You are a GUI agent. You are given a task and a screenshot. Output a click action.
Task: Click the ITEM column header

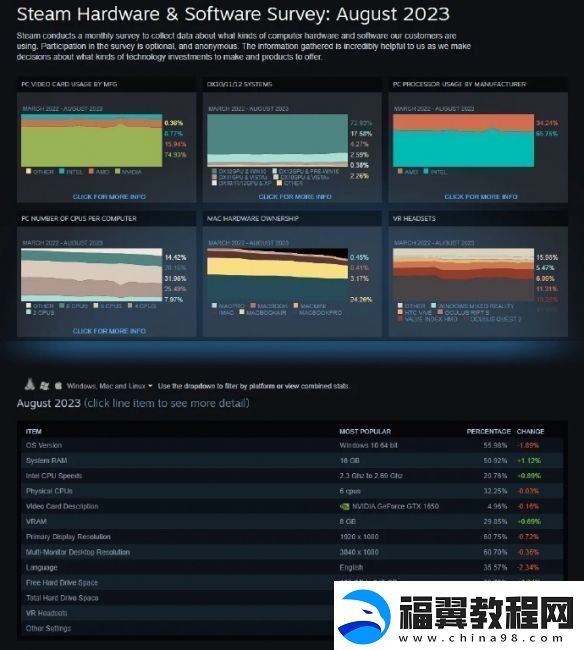click(34, 432)
